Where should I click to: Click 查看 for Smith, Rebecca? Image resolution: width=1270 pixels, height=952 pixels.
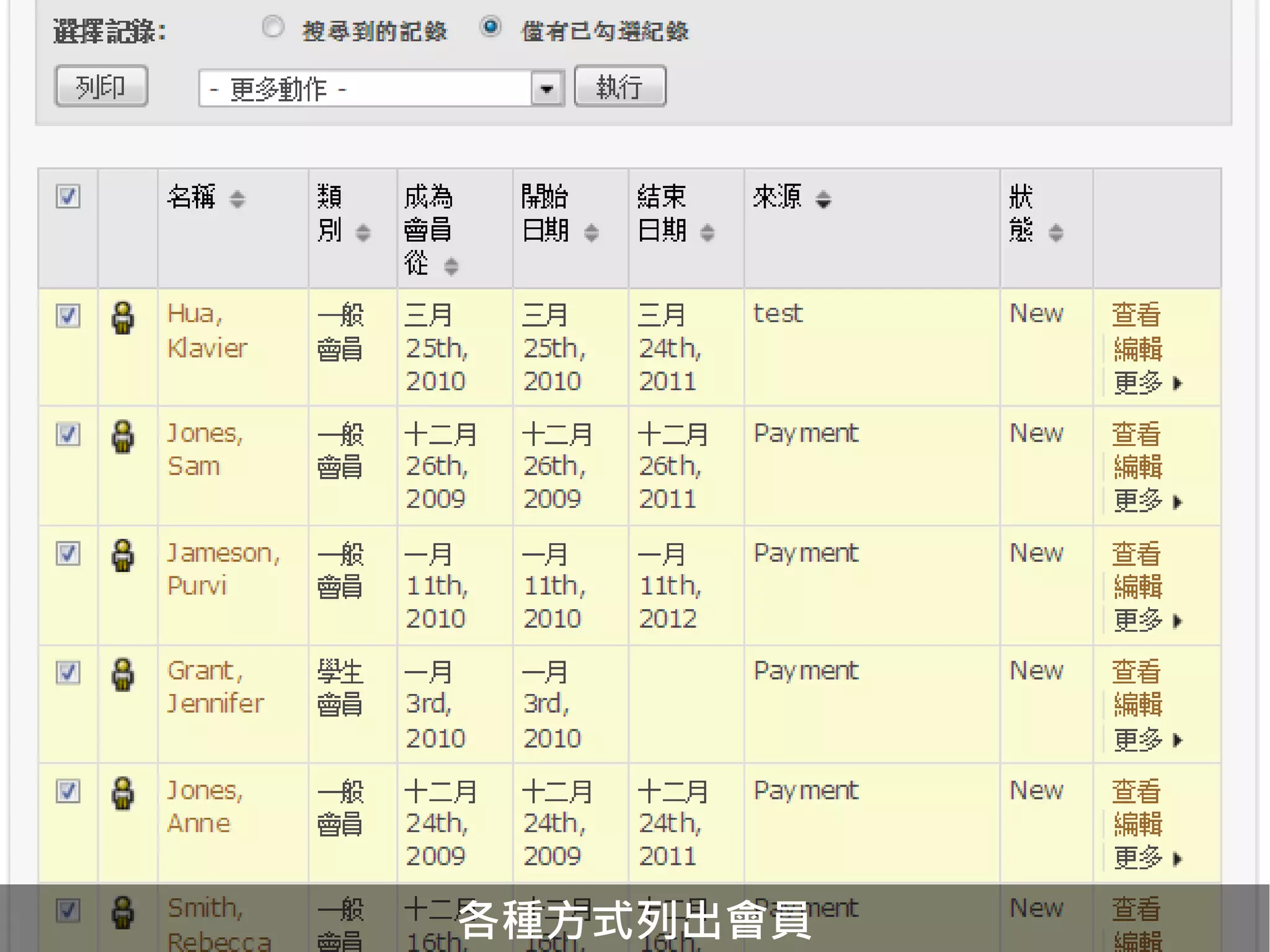tap(1135, 909)
